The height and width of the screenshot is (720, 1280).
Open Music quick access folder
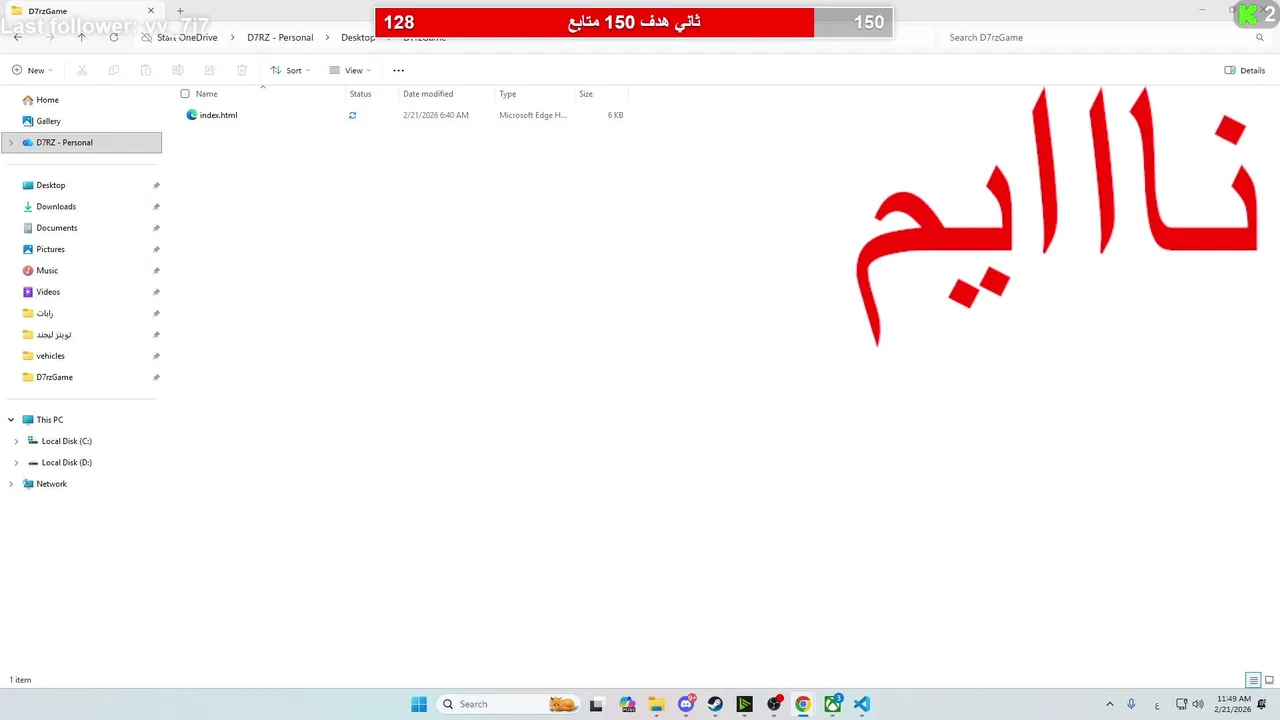47,270
